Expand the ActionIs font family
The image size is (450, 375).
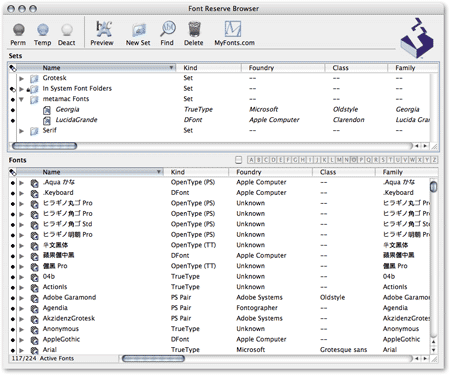coord(22,287)
